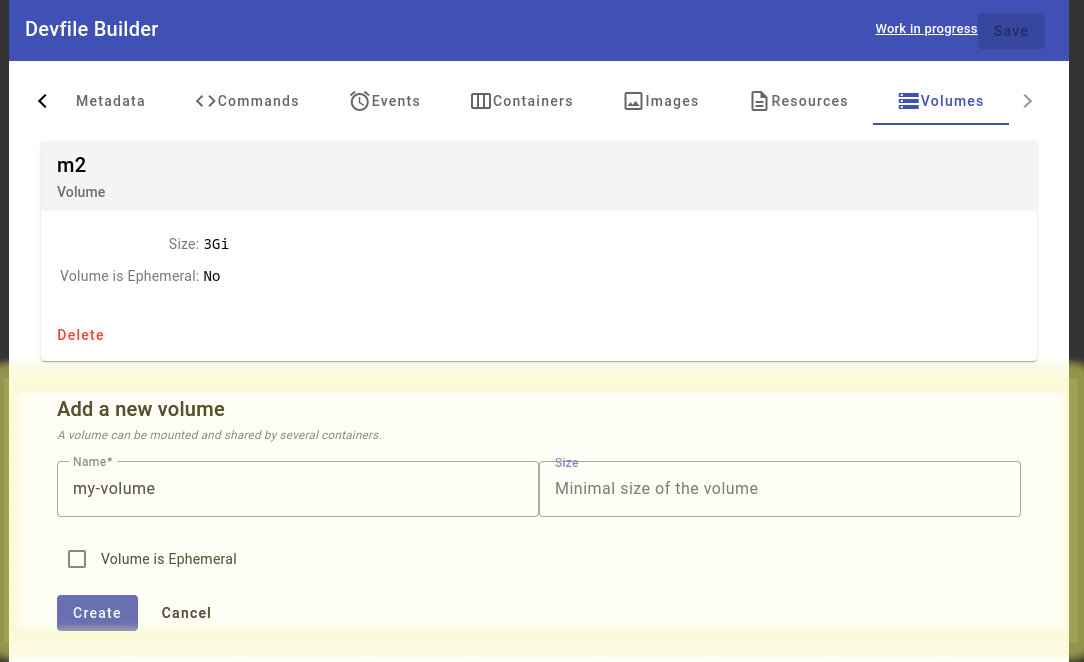Viewport: 1084px width, 662px height.
Task: Select the m2 volume card header
Action: (x=538, y=176)
